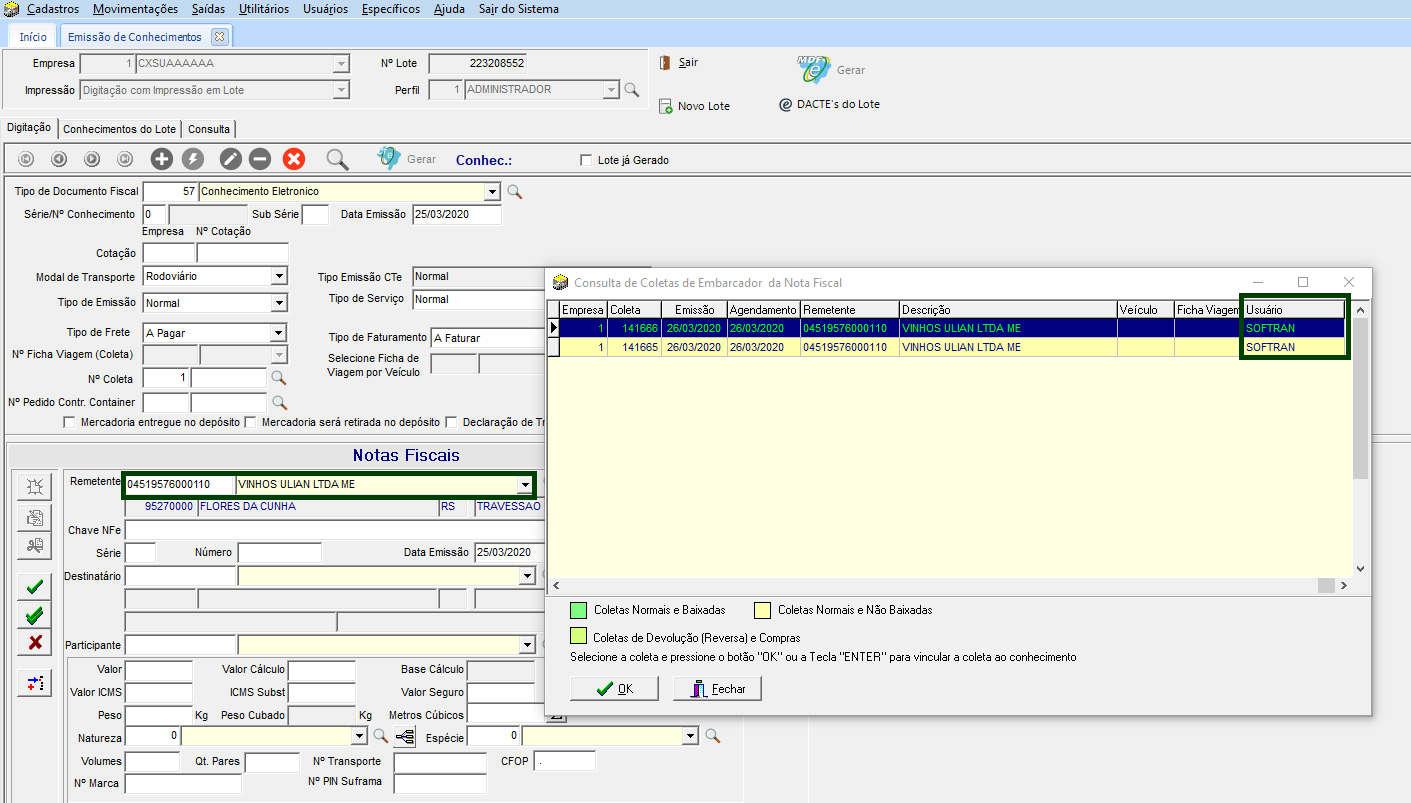Click the gray minus remove-record icon
The image size is (1411, 803).
(260, 159)
